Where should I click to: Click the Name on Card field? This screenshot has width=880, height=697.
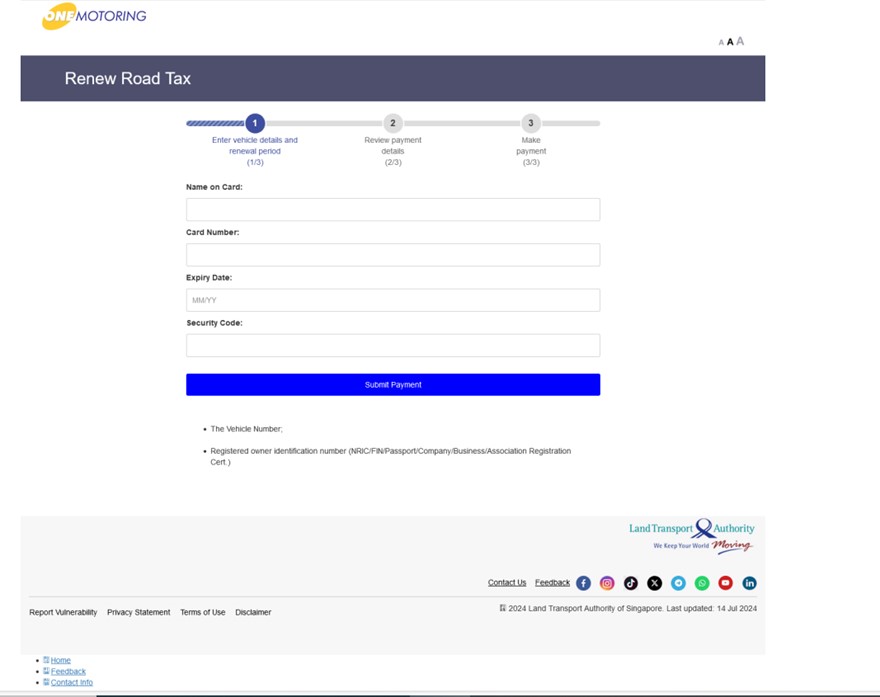tap(393, 209)
